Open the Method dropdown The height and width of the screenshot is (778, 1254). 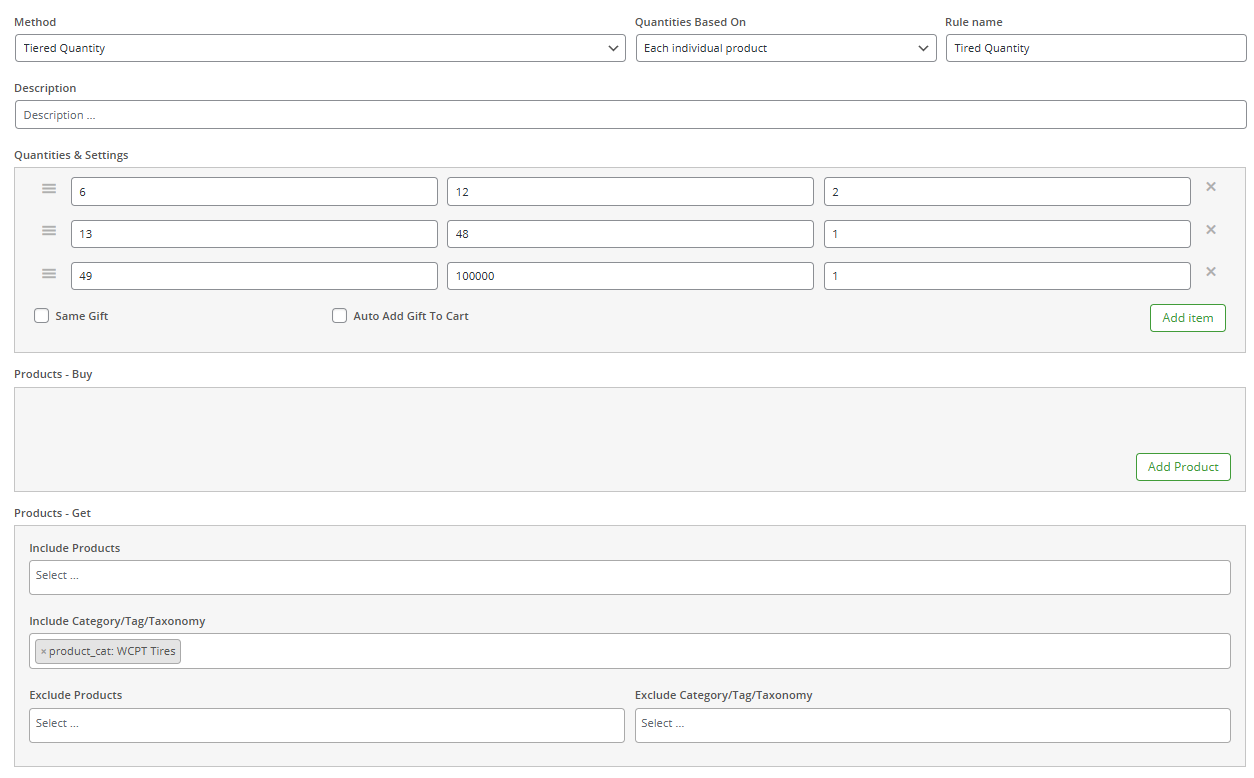320,48
